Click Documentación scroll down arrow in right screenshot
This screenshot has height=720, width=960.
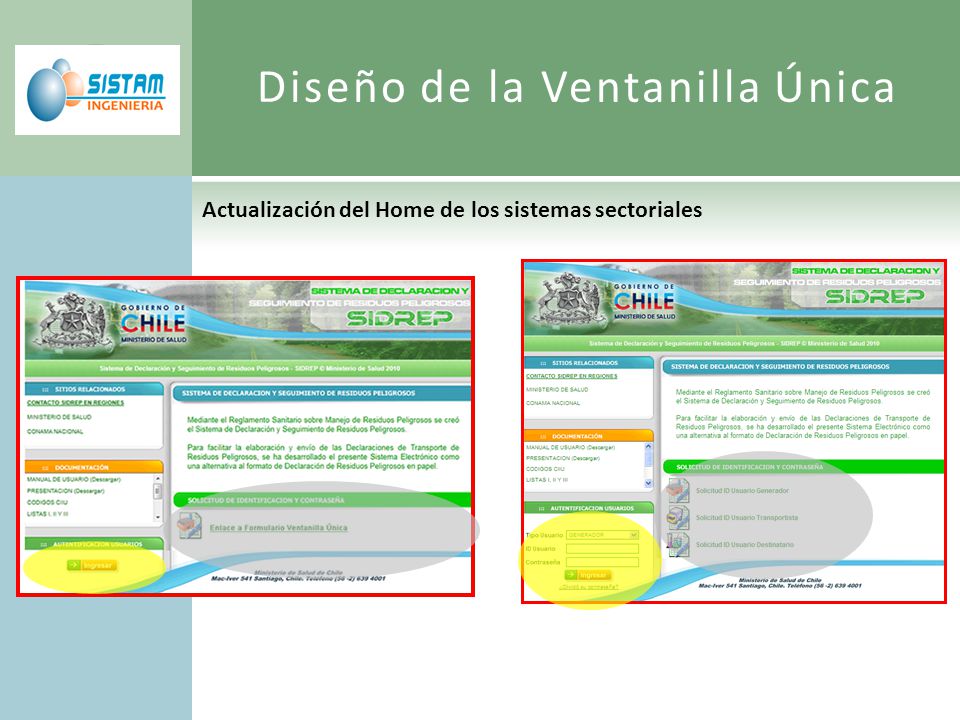(648, 483)
